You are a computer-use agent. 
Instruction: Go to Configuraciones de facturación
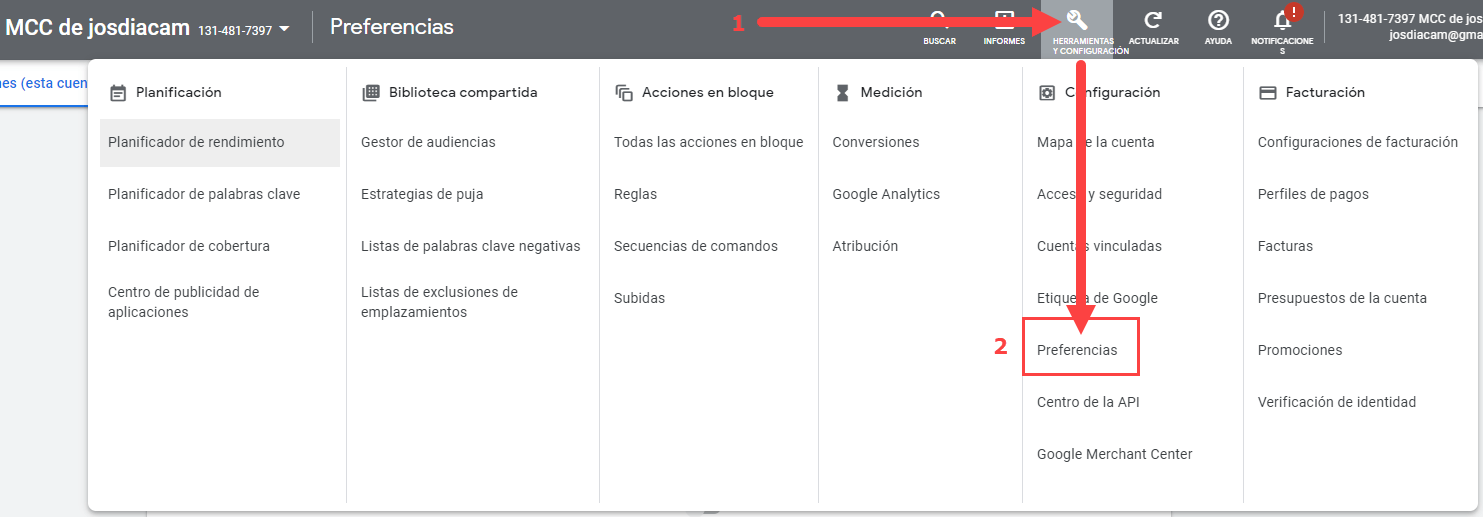(x=1357, y=142)
